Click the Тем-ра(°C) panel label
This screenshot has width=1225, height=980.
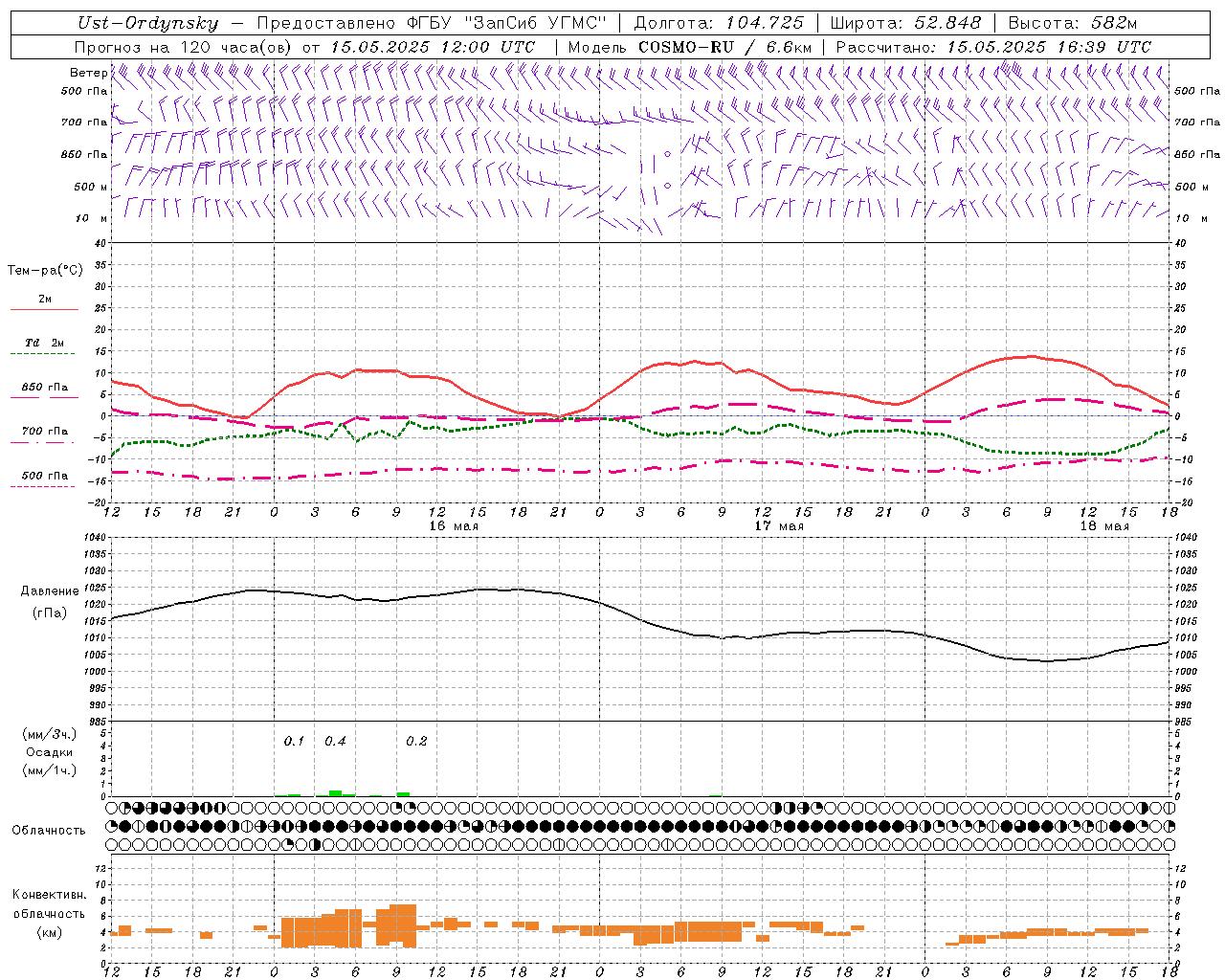tap(45, 271)
